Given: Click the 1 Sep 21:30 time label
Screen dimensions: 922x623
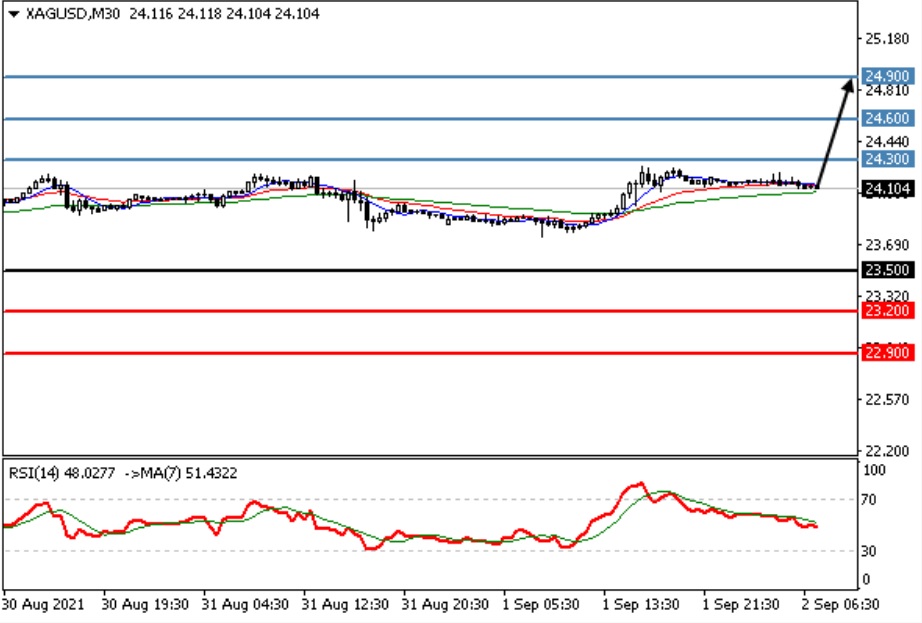Looking at the screenshot, I should pos(741,604).
